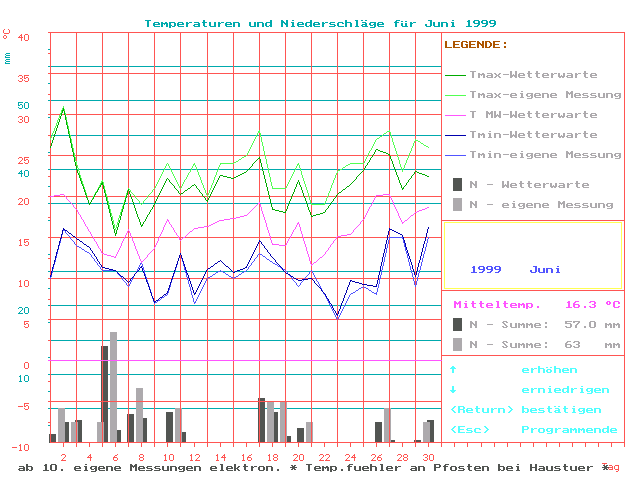
Task: Click the up arrow next to erhöhen
Action: [453, 370]
